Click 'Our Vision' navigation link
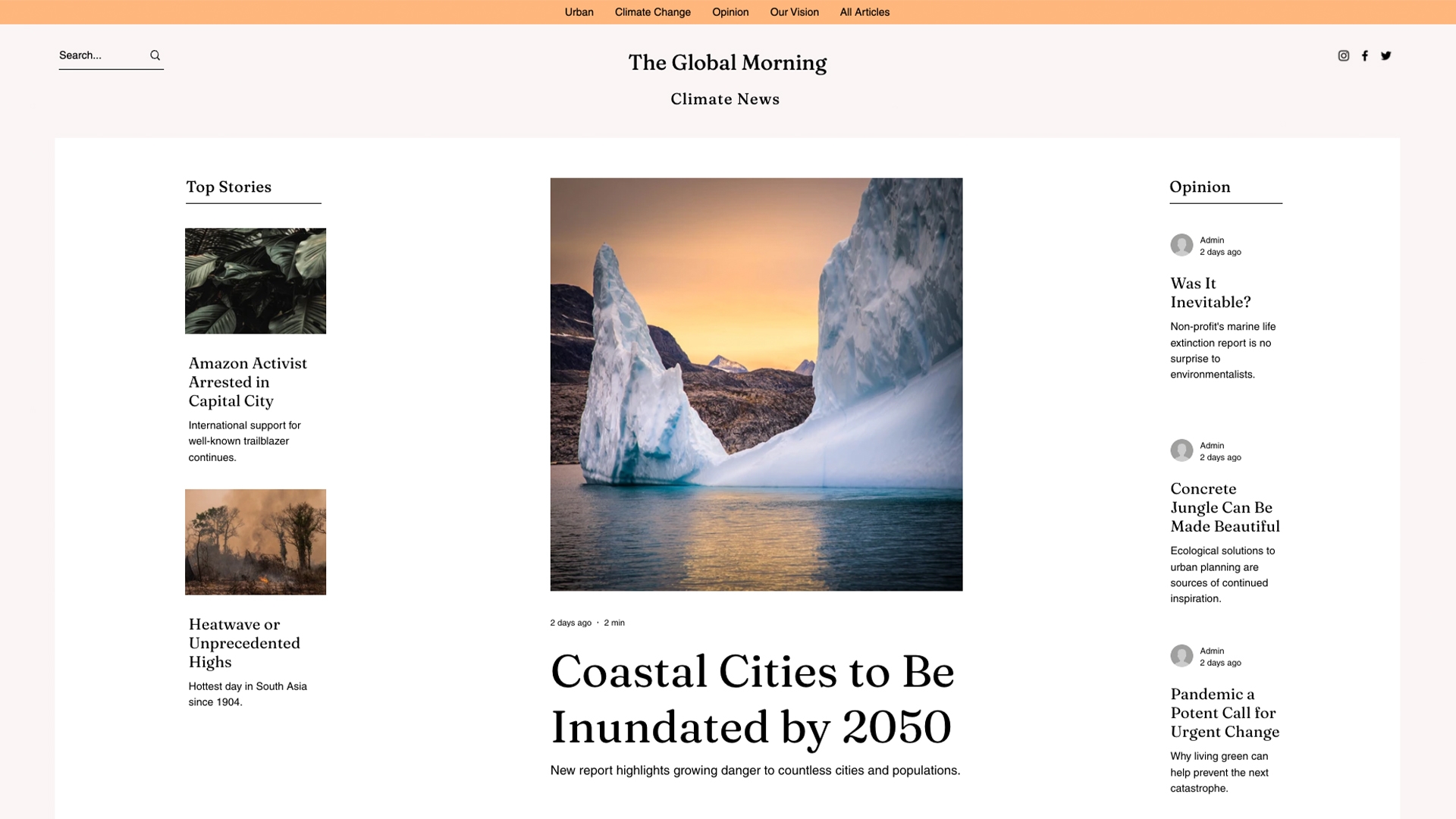Viewport: 1456px width, 819px height. tap(794, 12)
